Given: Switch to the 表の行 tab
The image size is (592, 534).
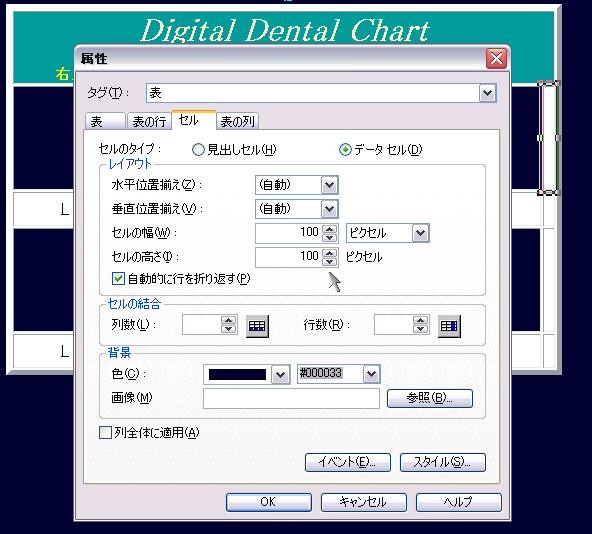Looking at the screenshot, I should tap(149, 122).
